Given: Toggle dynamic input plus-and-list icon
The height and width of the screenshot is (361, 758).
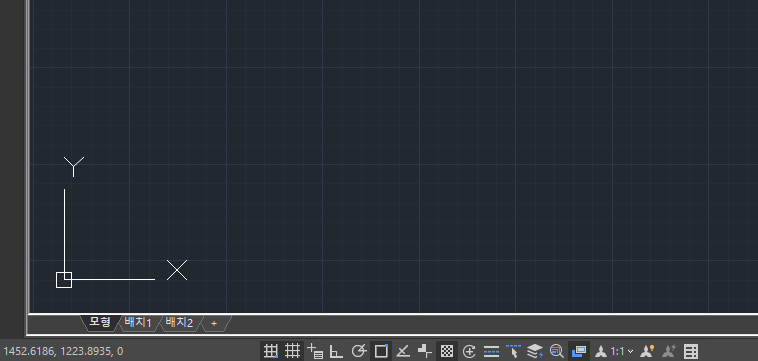Looking at the screenshot, I should pos(315,351).
